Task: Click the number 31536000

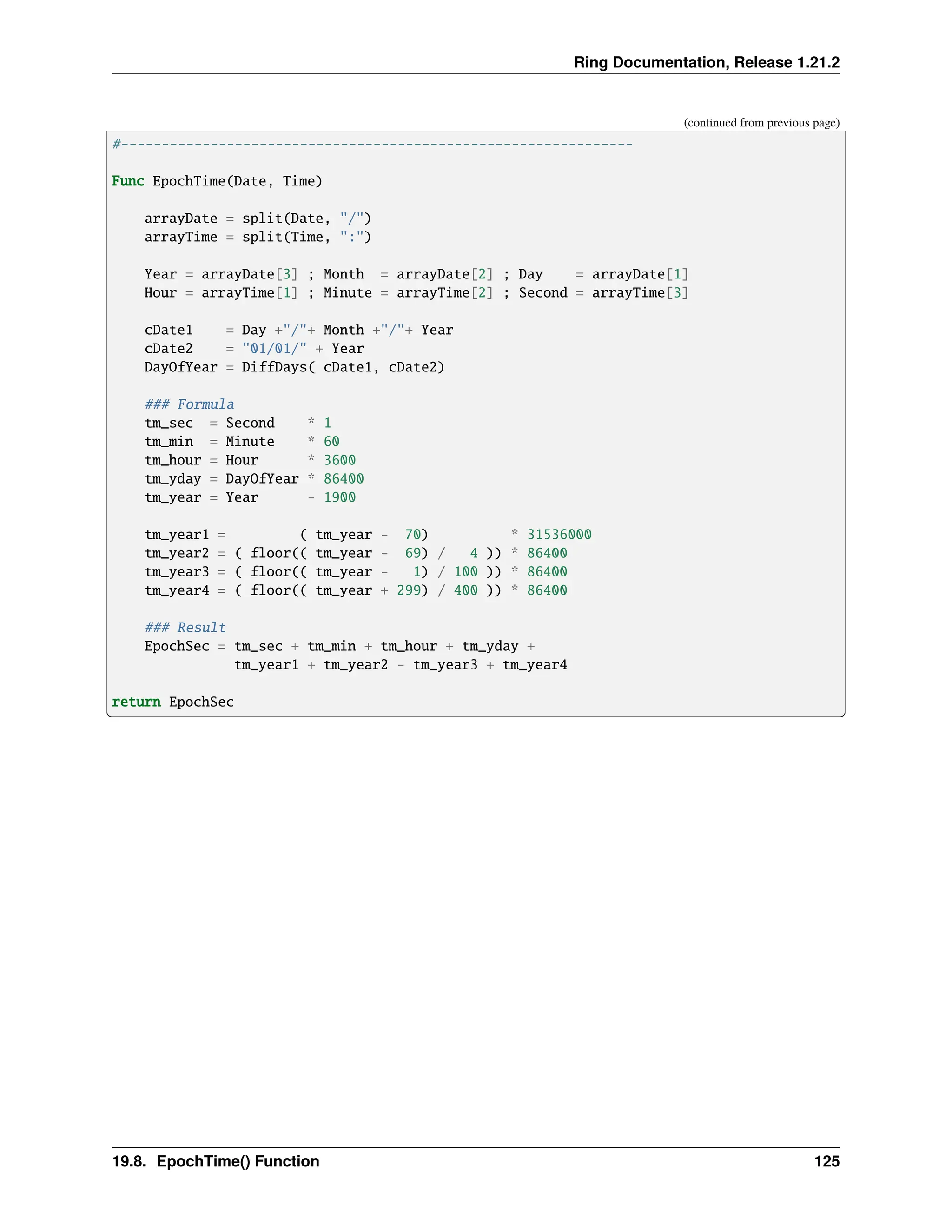Action: [559, 534]
